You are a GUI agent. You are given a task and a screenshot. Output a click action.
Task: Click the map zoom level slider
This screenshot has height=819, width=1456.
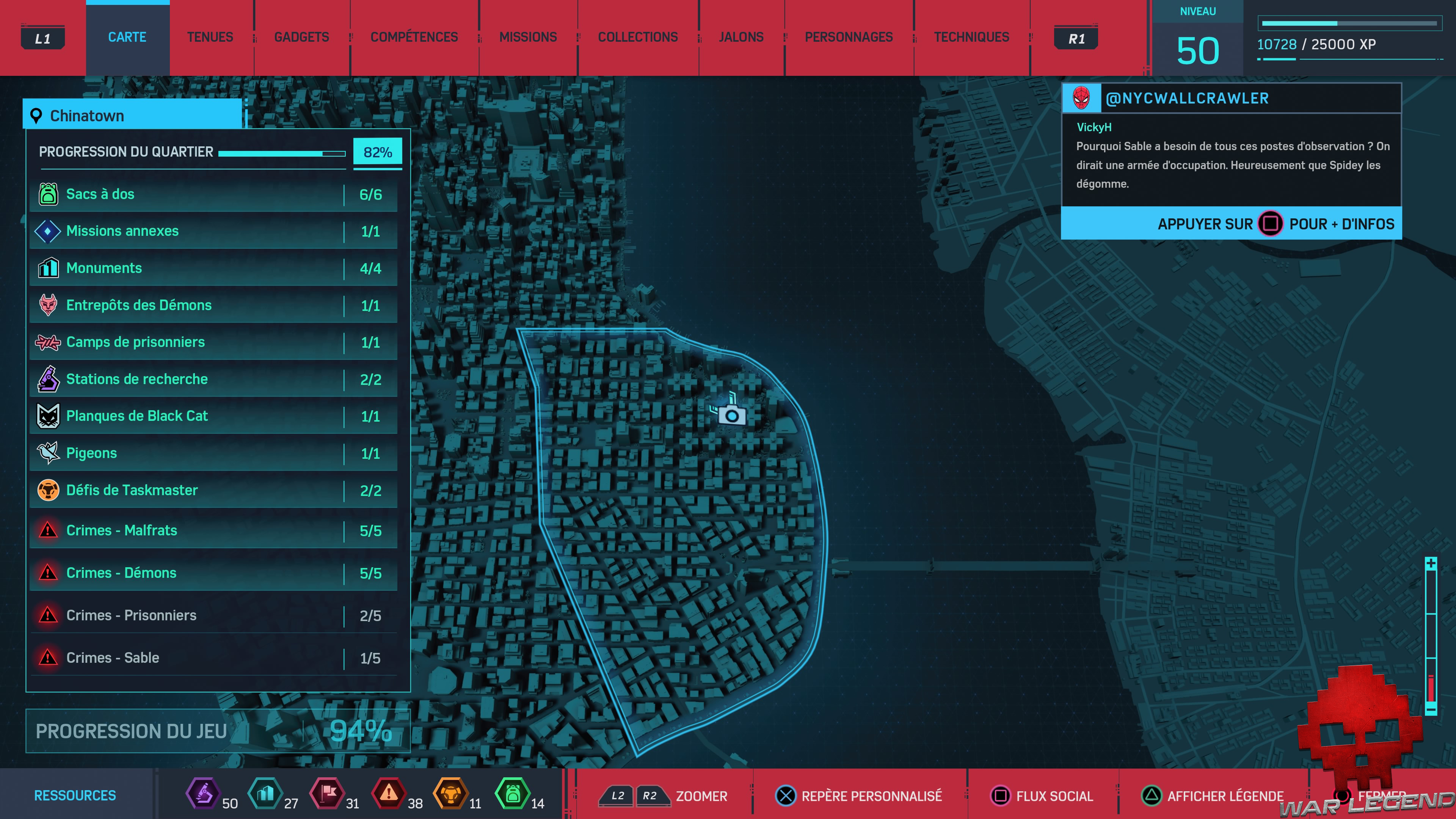pyautogui.click(x=1431, y=636)
